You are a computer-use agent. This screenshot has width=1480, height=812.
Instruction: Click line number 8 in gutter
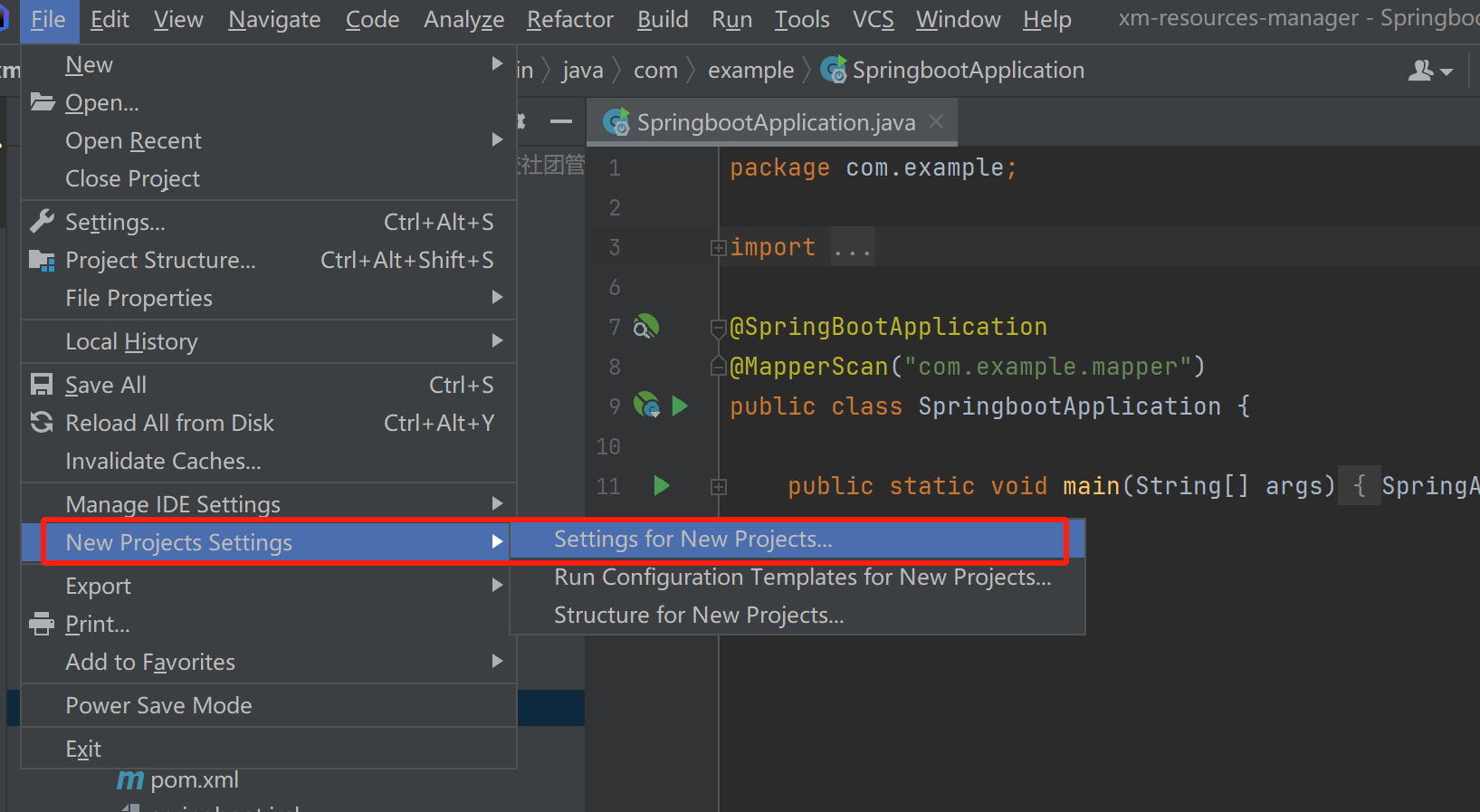(615, 367)
